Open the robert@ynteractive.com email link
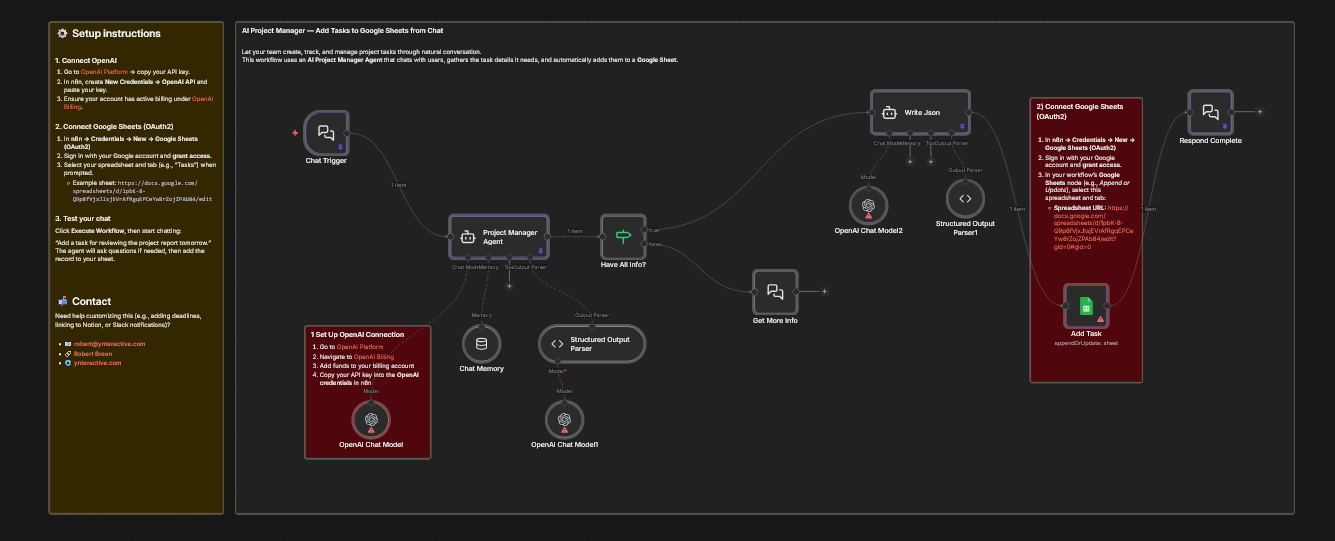Image resolution: width=1335 pixels, height=541 pixels. [x=109, y=344]
